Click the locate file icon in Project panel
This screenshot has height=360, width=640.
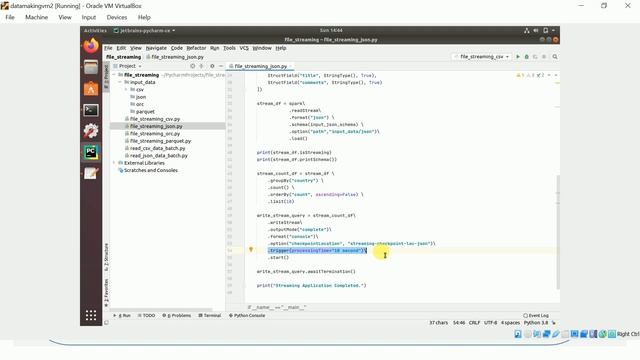pos(193,66)
